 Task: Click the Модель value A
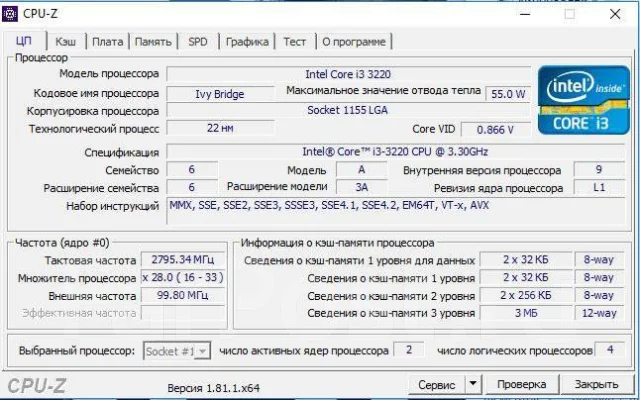361,169
